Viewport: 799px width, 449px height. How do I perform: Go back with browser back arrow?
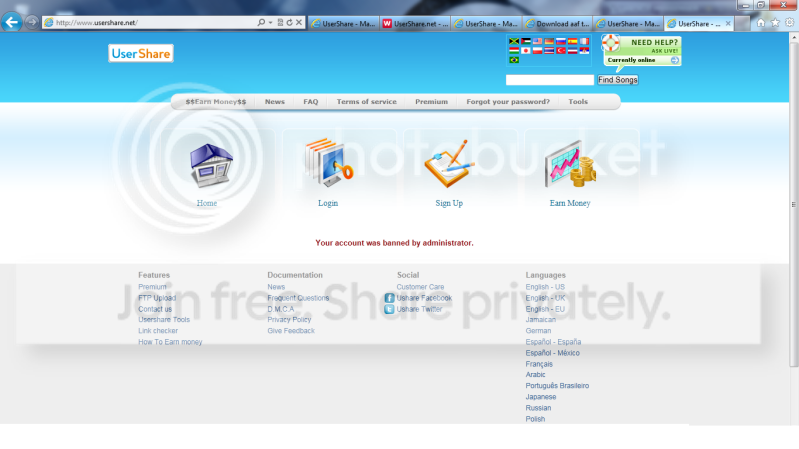11,22
